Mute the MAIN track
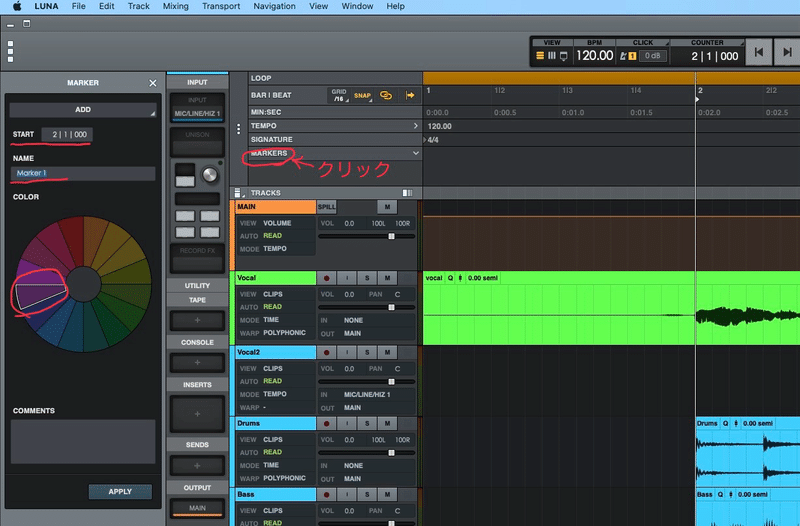This screenshot has height=526, width=800. (x=387, y=207)
